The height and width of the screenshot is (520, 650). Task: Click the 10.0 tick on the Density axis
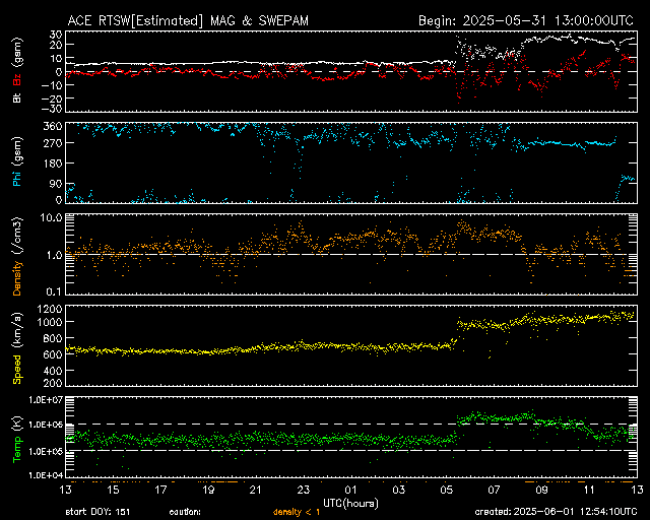(51, 218)
